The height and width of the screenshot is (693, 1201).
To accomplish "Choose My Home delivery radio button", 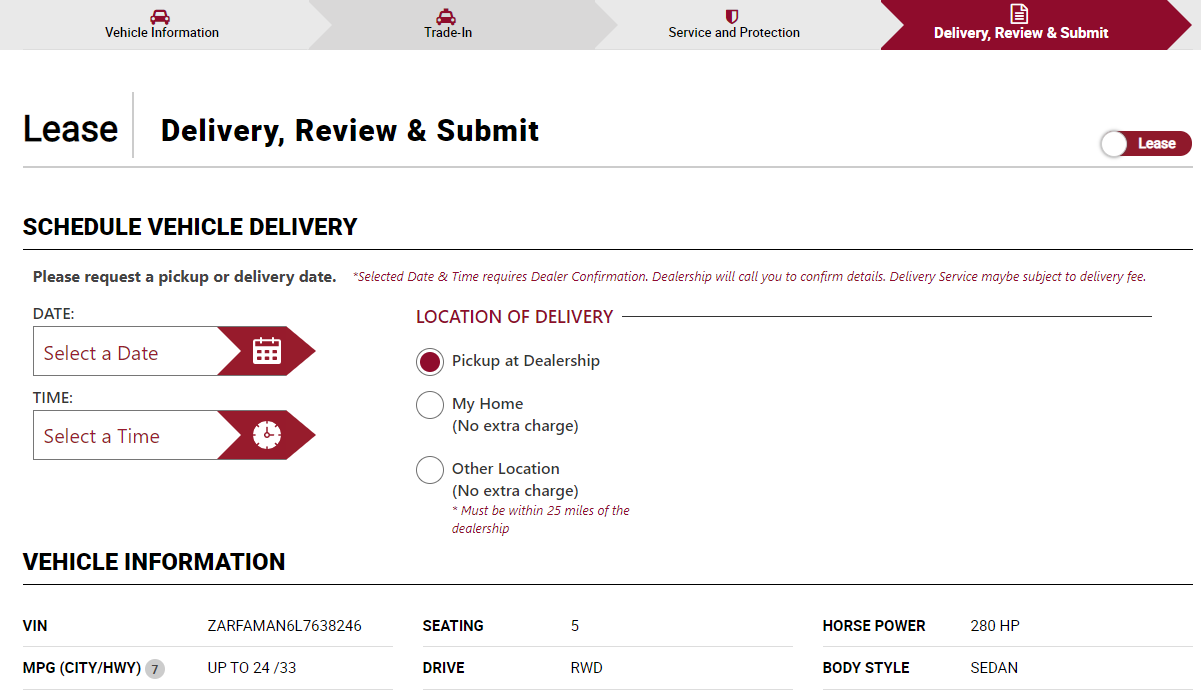I will point(430,405).
